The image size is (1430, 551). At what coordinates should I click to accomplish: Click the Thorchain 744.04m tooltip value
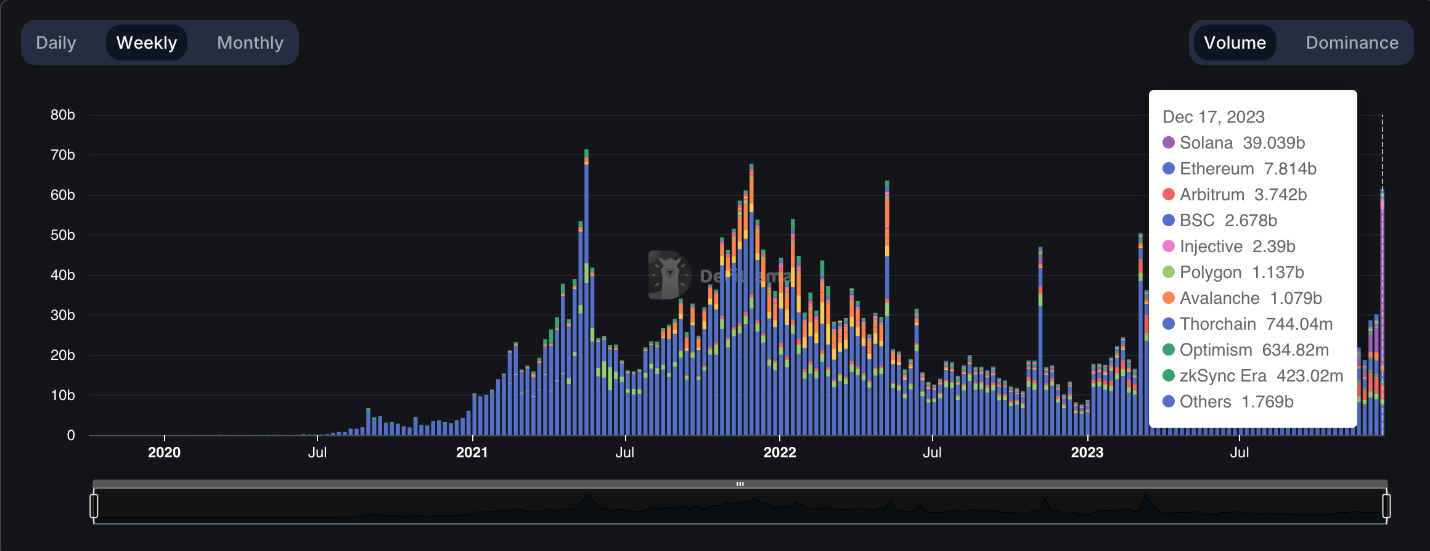[x=1301, y=325]
